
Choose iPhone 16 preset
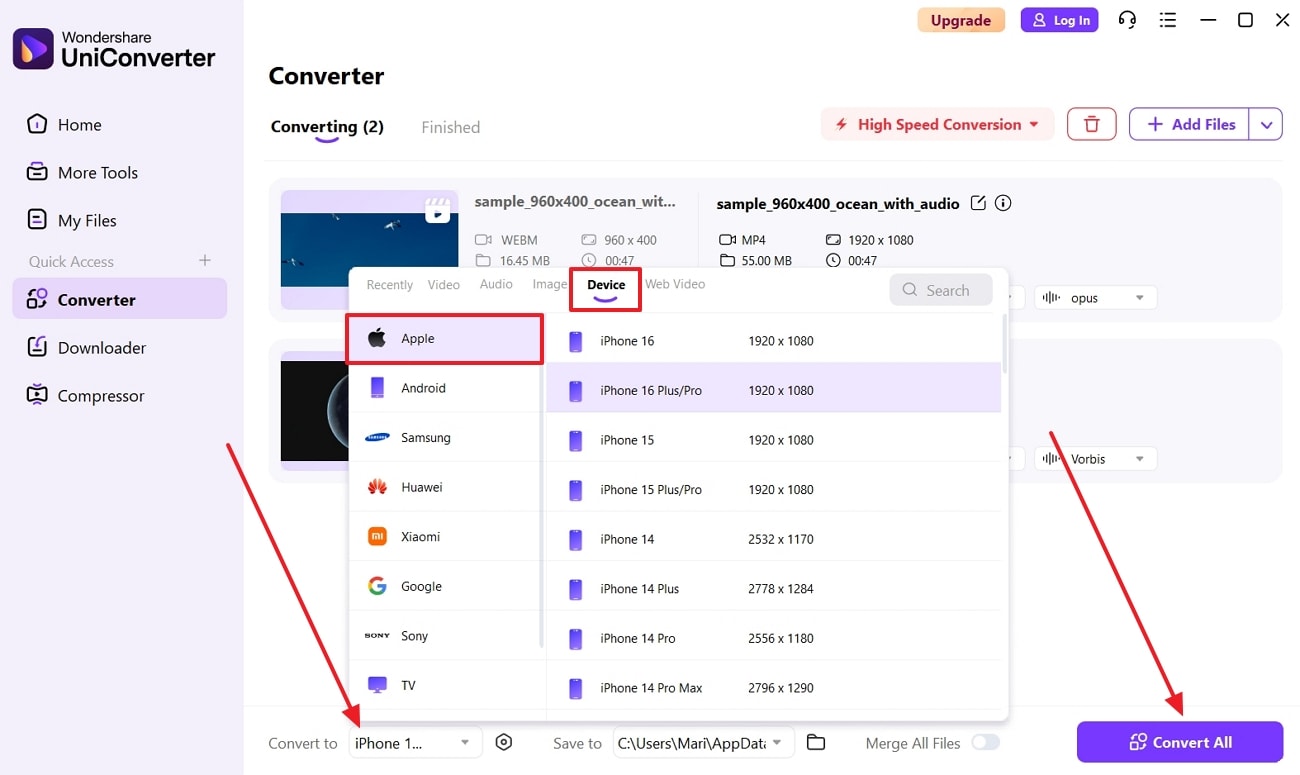(774, 341)
